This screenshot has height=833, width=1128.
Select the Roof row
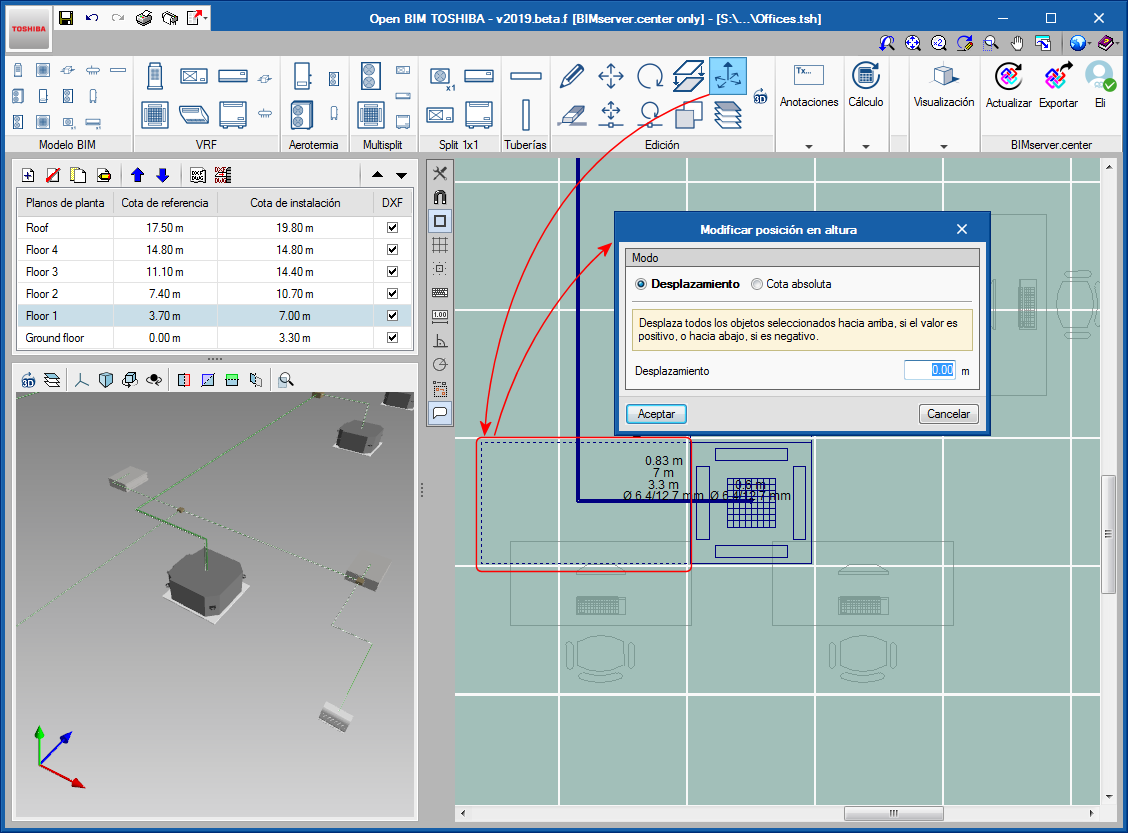coord(214,227)
